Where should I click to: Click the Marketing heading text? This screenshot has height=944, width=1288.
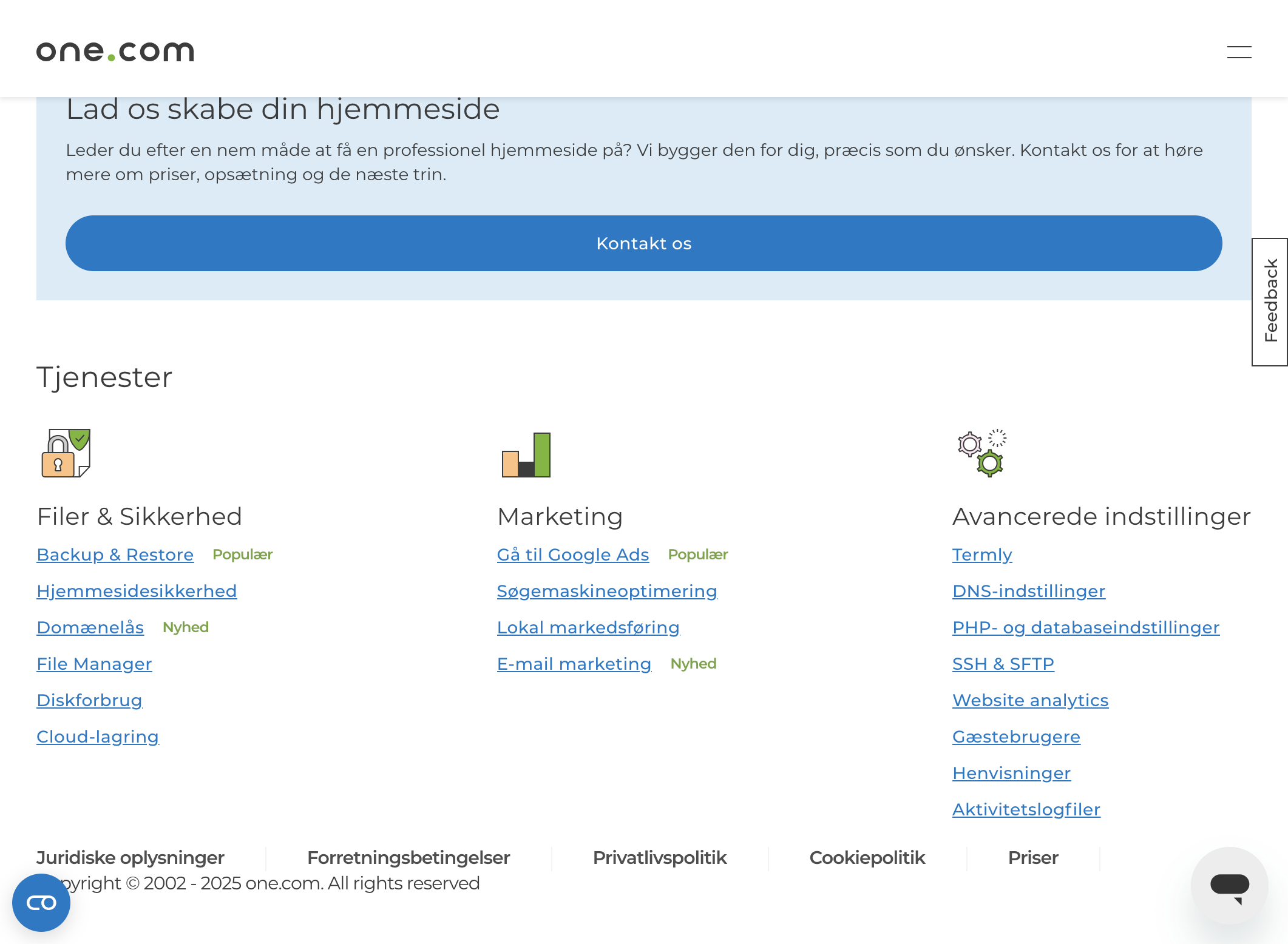[x=560, y=517]
